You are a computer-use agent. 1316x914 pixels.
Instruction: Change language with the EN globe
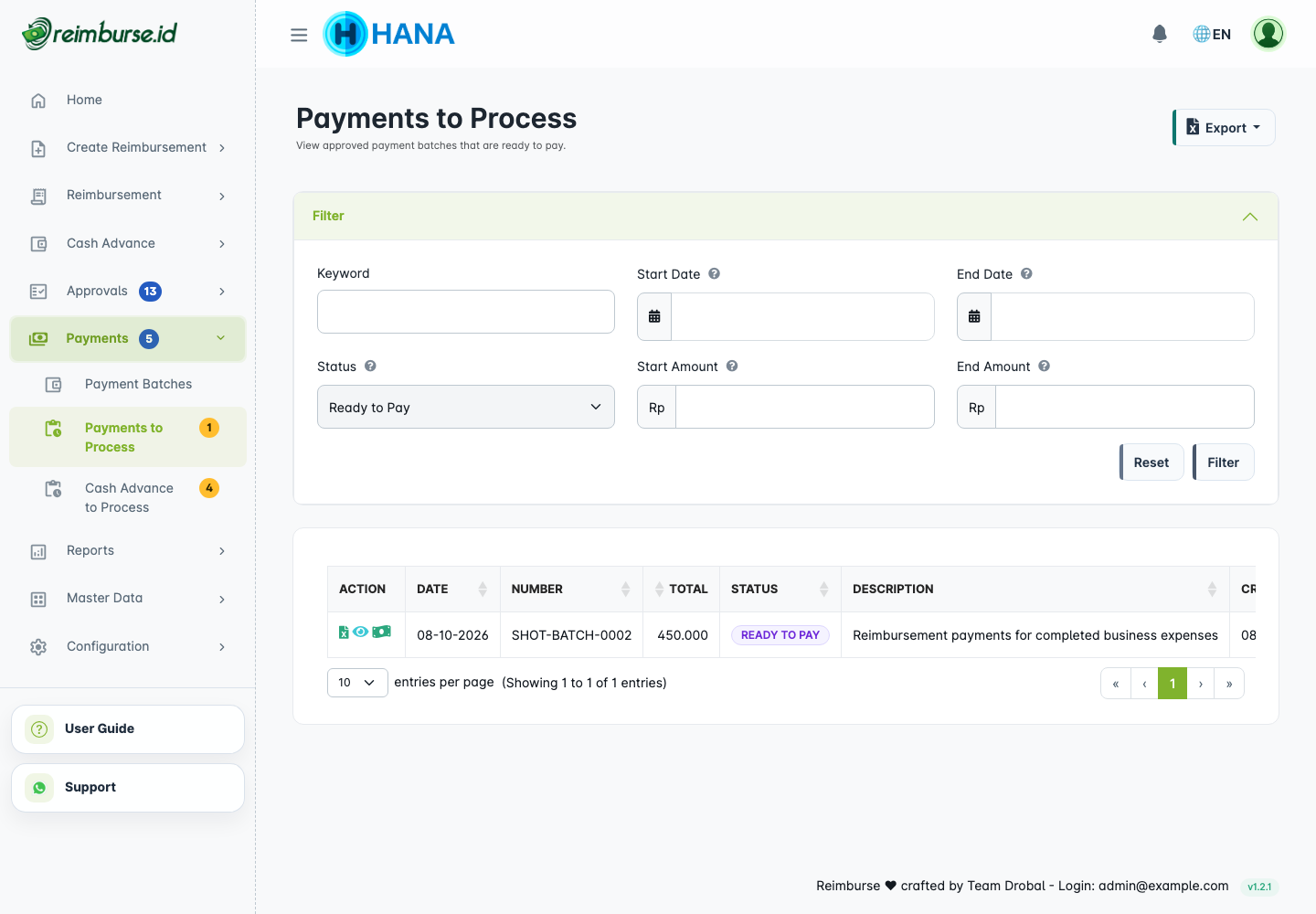tap(1212, 34)
